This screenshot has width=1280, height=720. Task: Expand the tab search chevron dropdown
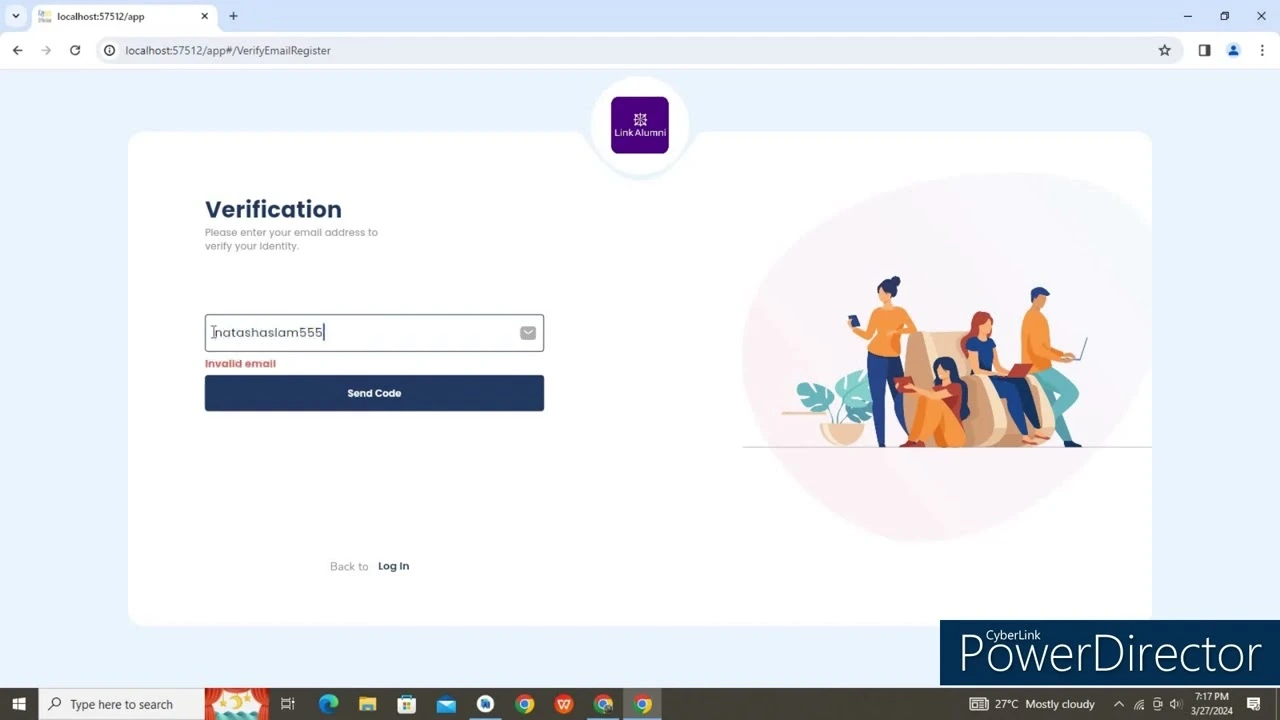point(15,16)
